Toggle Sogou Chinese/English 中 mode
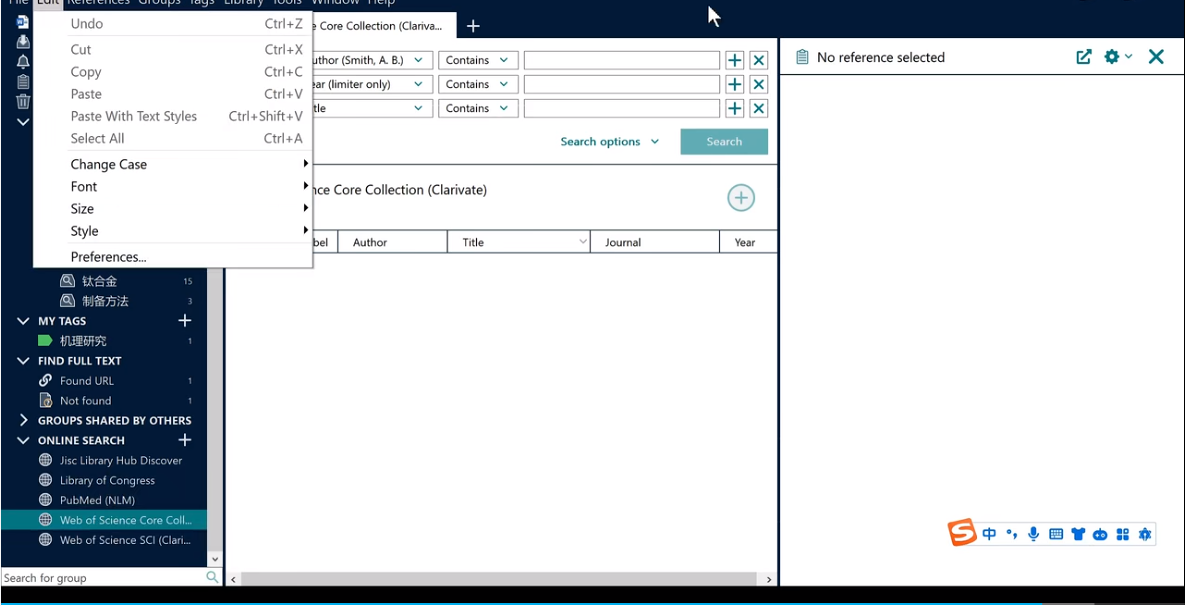This screenshot has width=1185, height=606. point(989,534)
